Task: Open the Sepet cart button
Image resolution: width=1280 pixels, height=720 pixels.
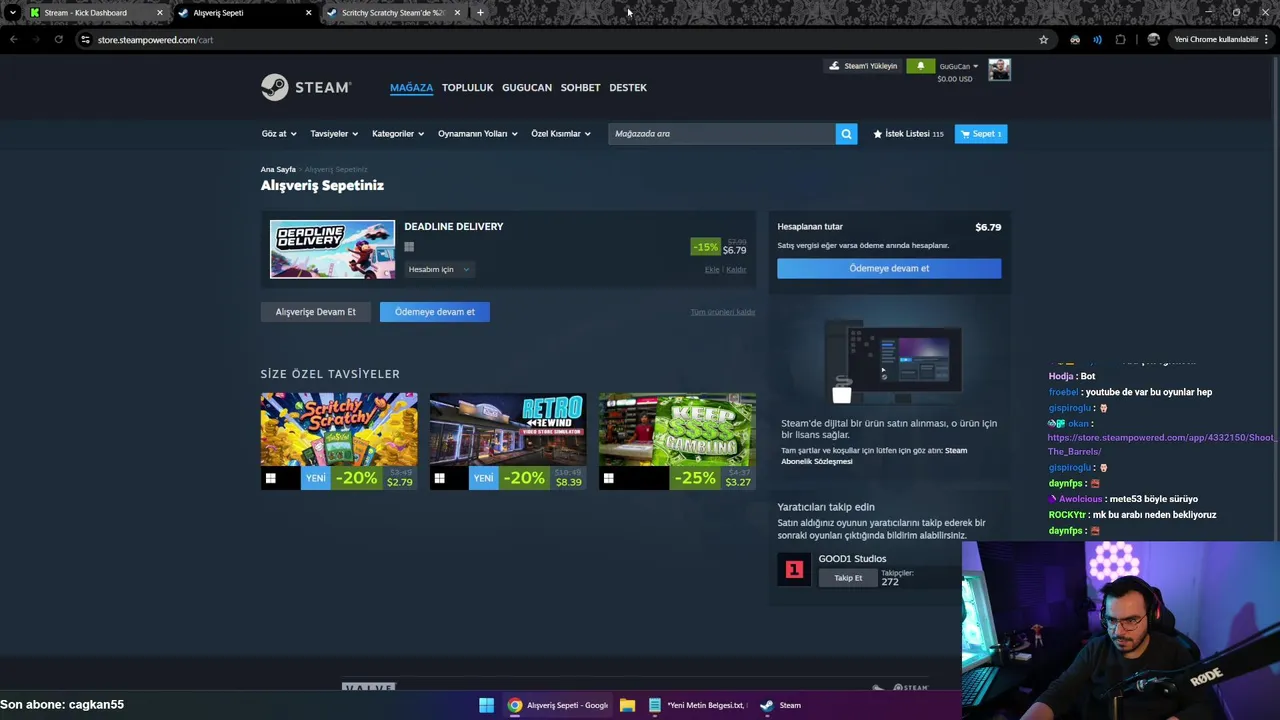Action: [x=981, y=133]
